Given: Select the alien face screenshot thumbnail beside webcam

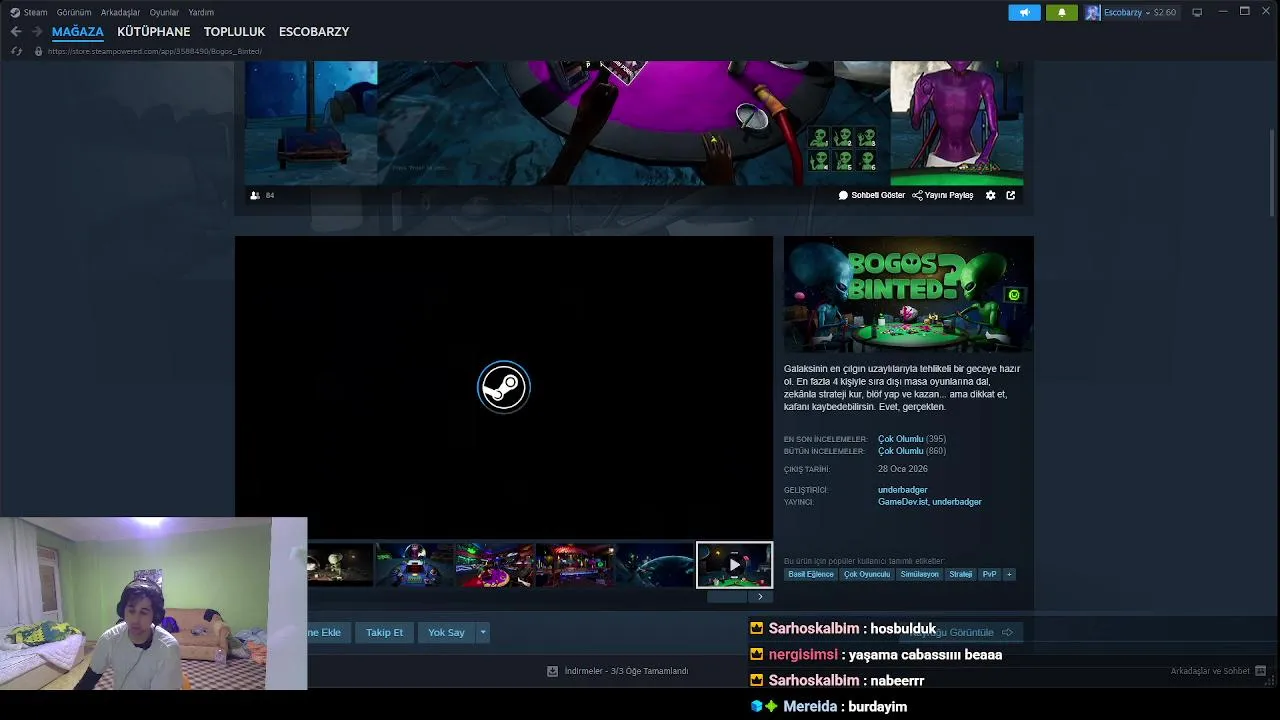Looking at the screenshot, I should coord(340,565).
